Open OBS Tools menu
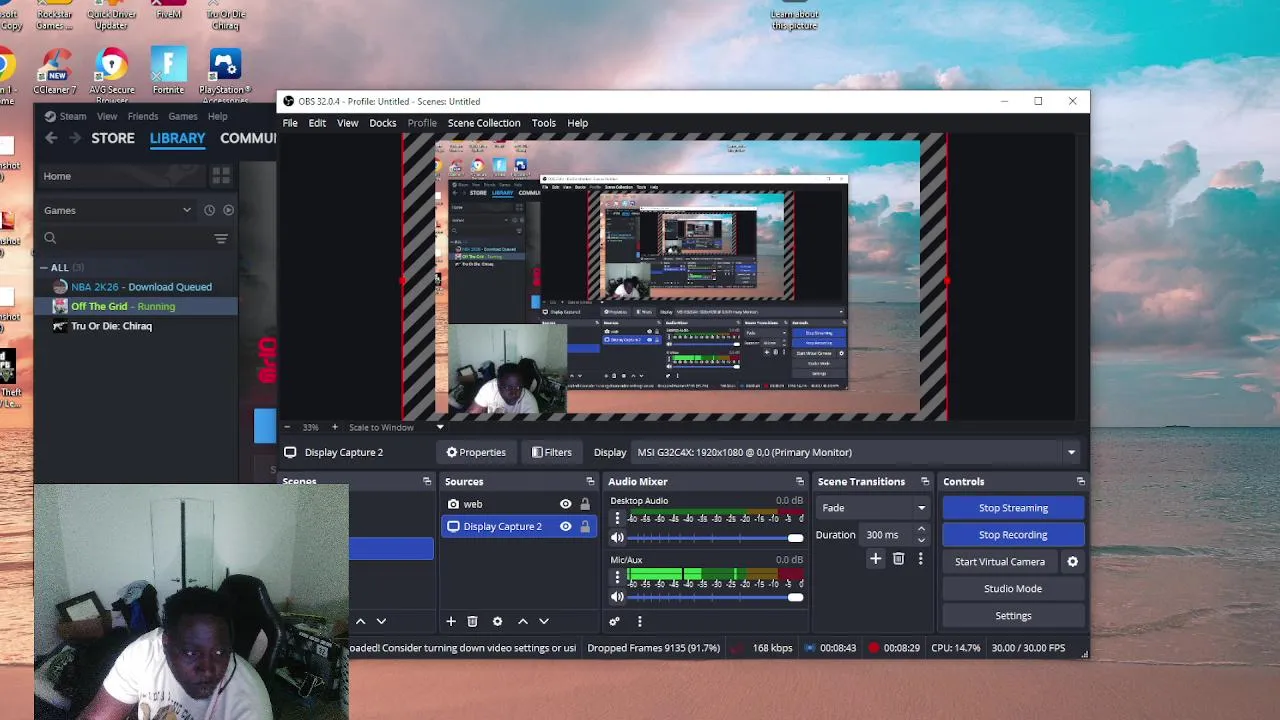Image resolution: width=1280 pixels, height=720 pixels. [x=544, y=123]
